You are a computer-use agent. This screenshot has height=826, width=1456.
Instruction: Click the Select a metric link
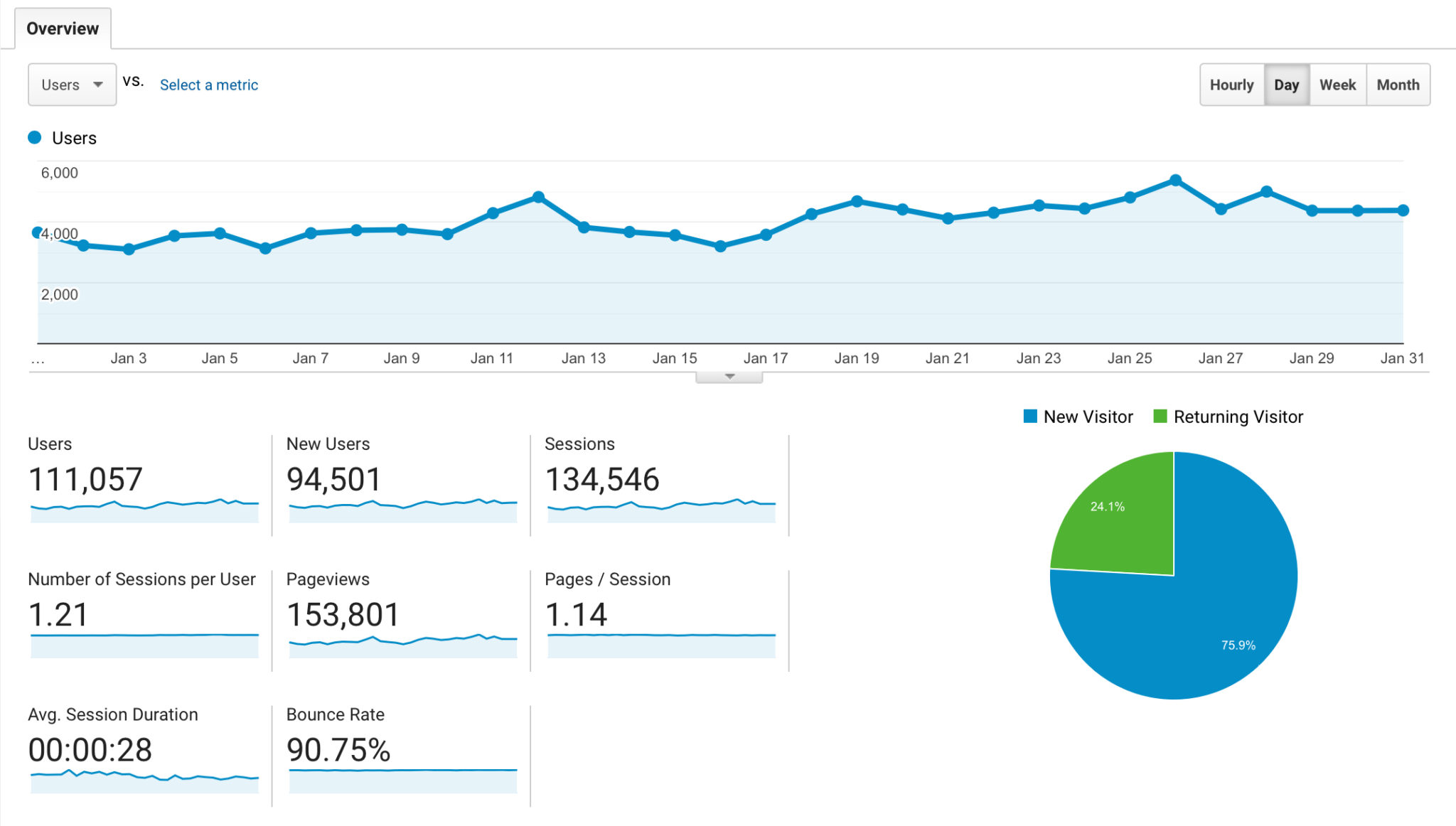pos(209,85)
